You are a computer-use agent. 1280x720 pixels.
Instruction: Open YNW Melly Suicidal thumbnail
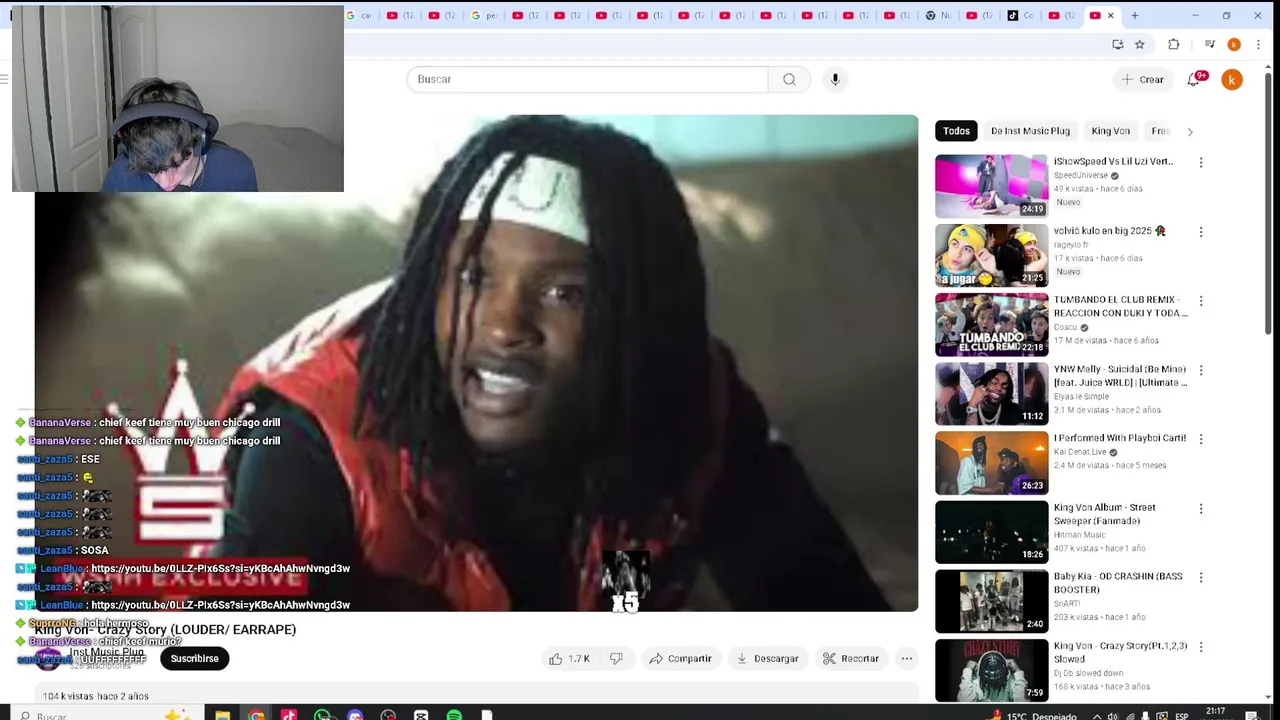pyautogui.click(x=991, y=393)
